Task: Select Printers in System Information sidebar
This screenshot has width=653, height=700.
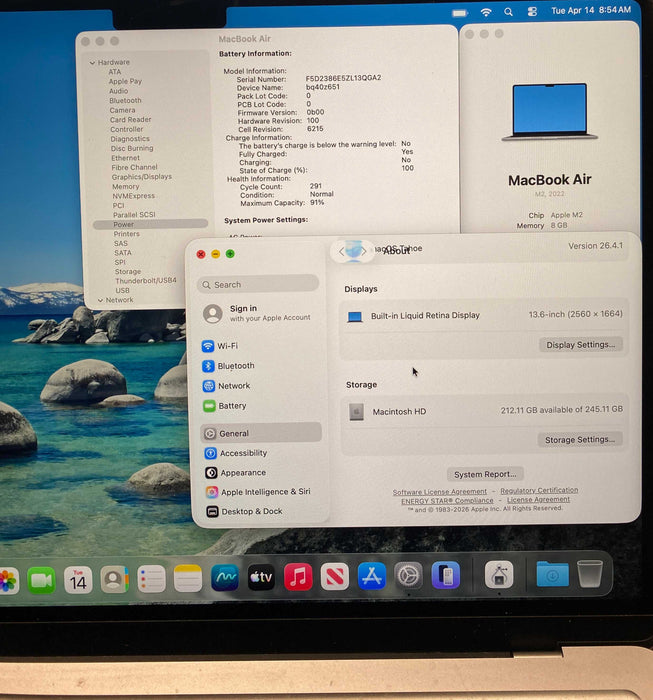Action: [x=126, y=234]
